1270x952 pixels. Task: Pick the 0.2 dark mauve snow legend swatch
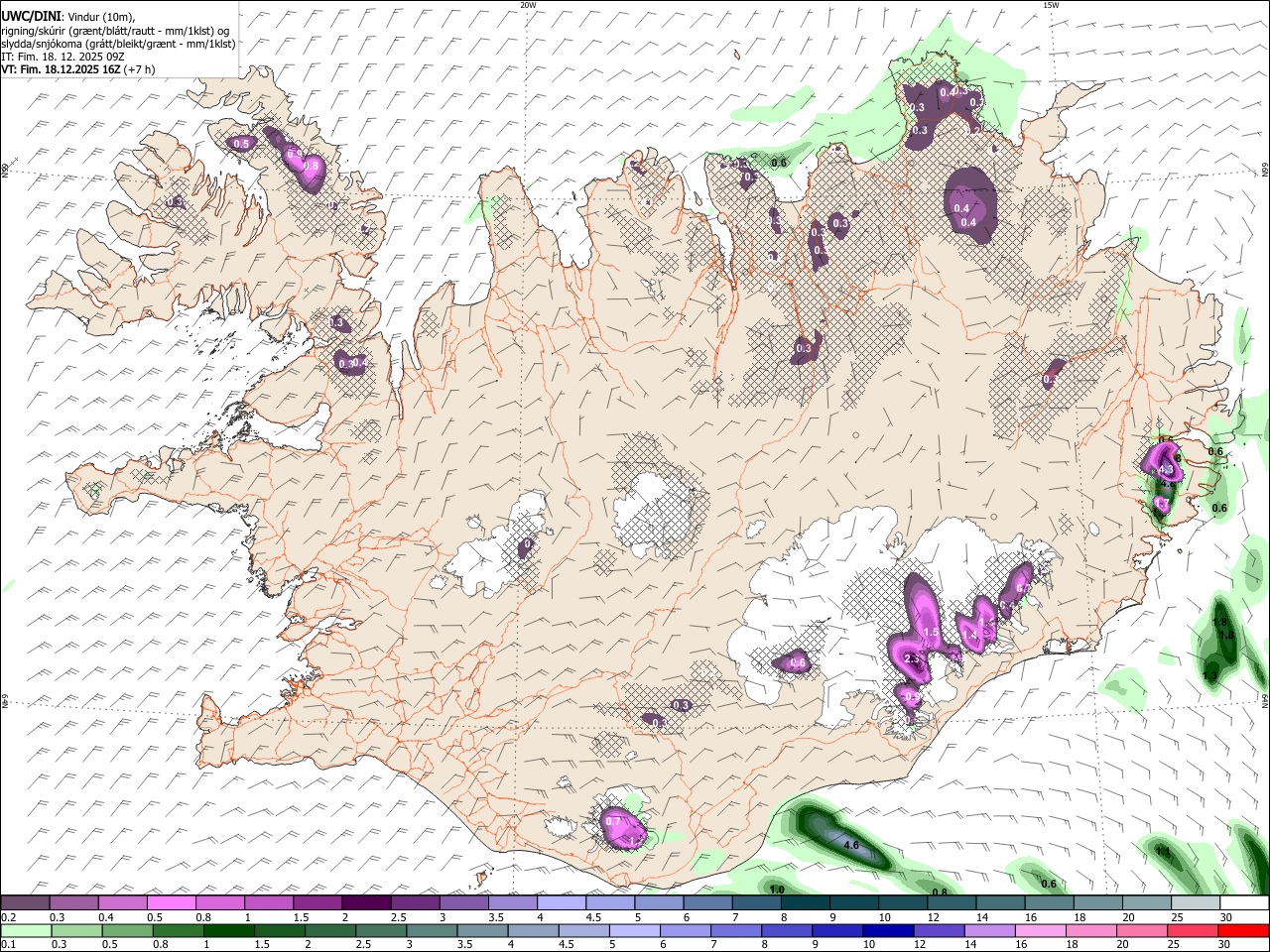(x=25, y=903)
